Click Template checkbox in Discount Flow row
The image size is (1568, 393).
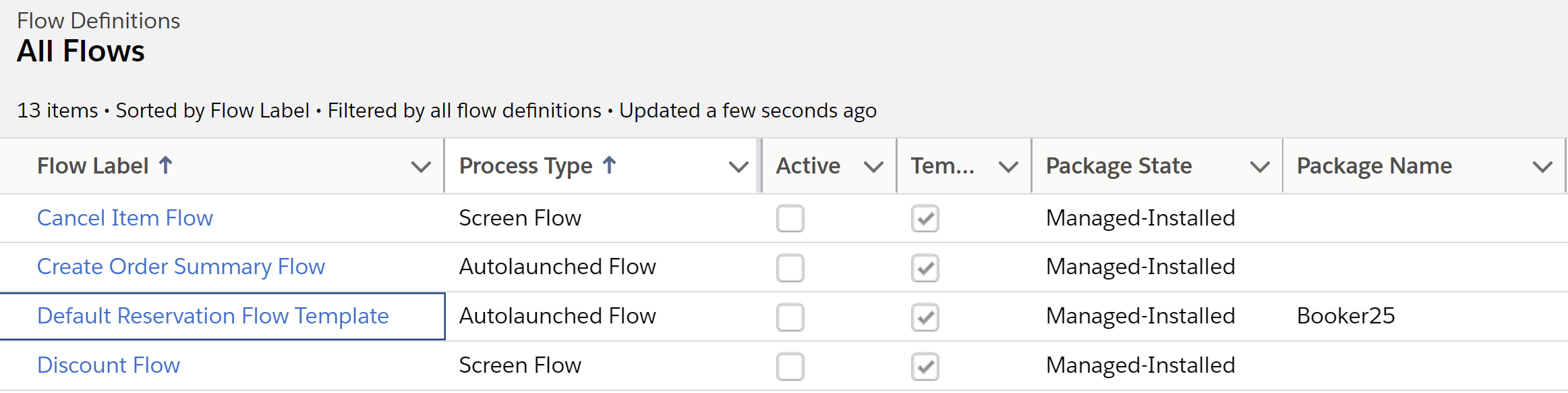click(x=925, y=366)
